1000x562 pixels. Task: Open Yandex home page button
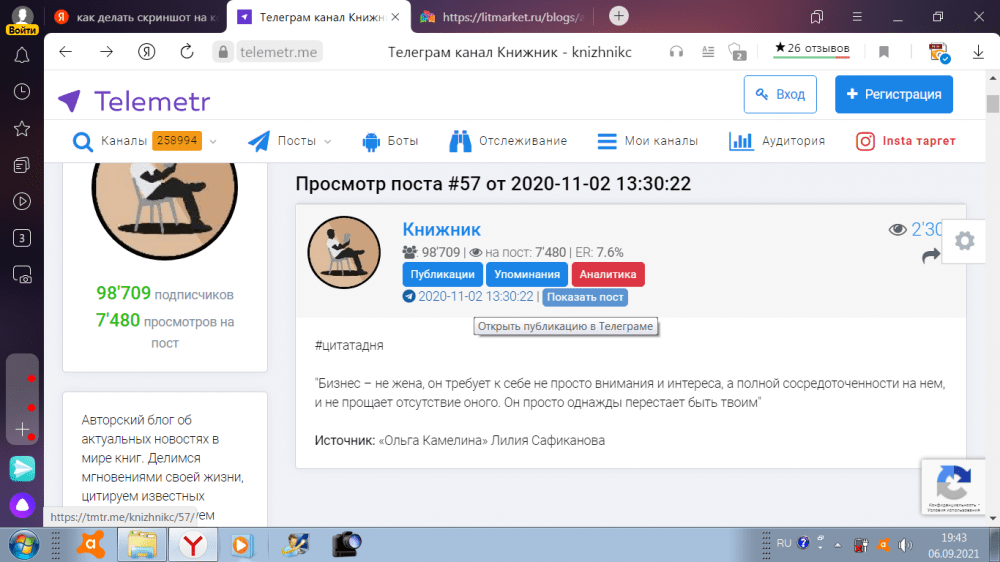click(147, 52)
